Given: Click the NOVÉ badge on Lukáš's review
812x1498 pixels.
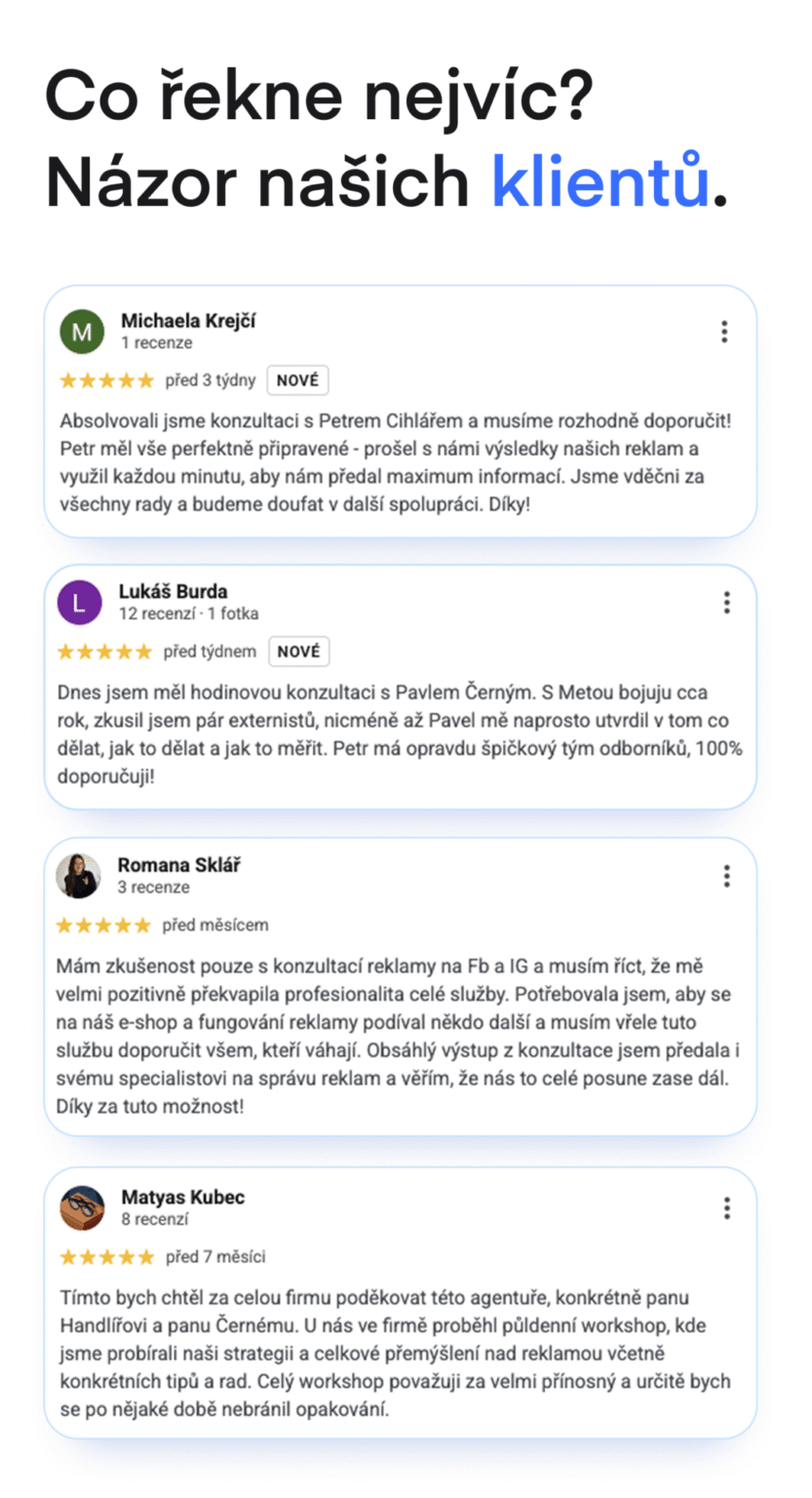Looking at the screenshot, I should [x=298, y=651].
